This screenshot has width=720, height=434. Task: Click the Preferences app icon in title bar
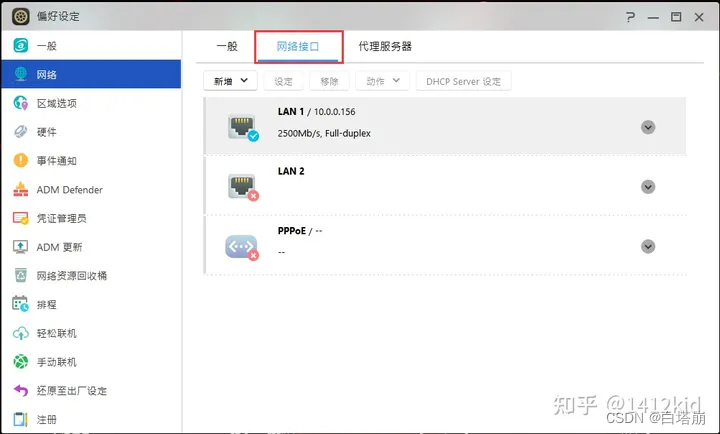[x=21, y=17]
